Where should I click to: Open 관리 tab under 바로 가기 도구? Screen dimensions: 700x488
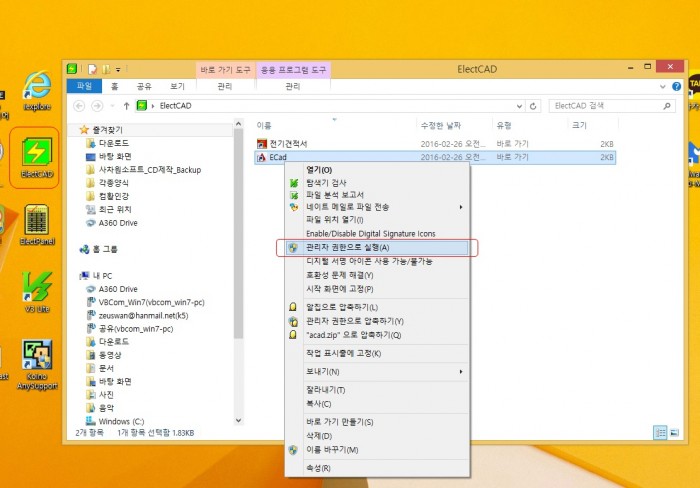(225, 86)
